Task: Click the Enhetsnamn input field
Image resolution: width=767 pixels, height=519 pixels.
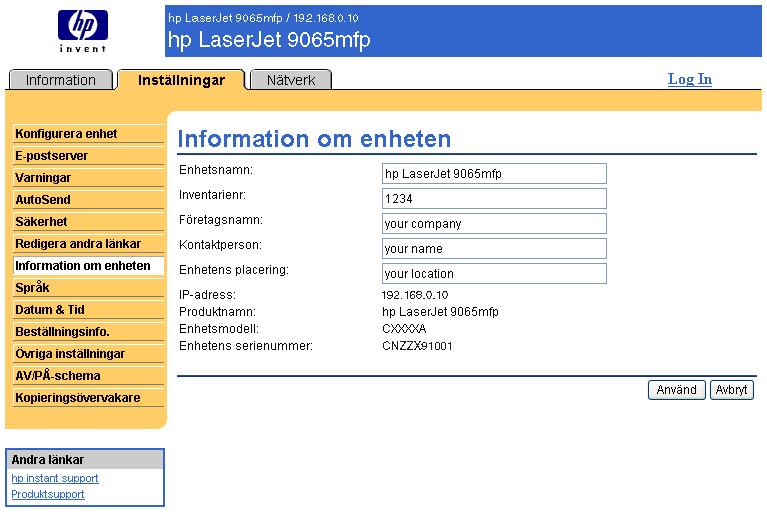Action: tap(494, 174)
